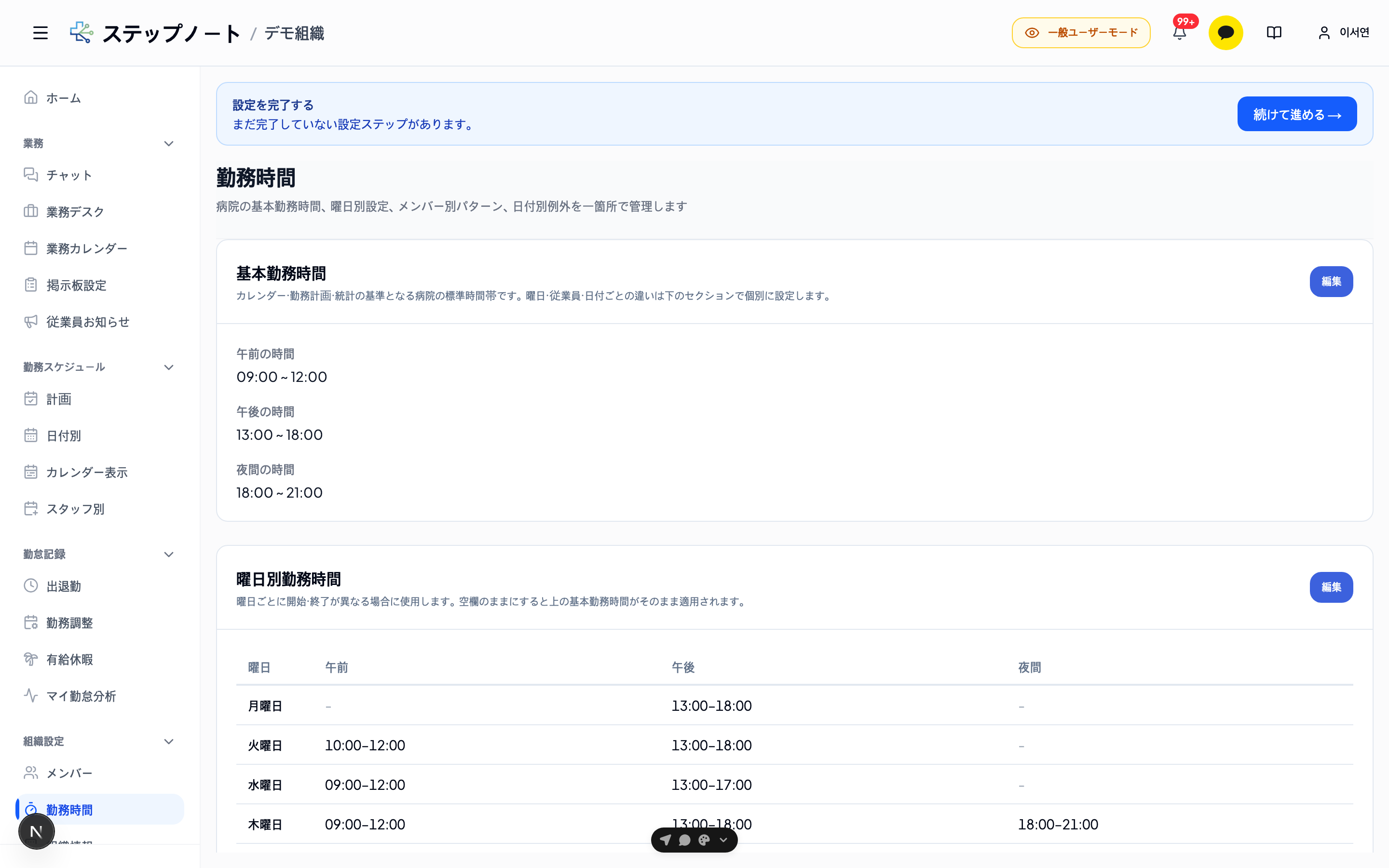Click the chat bubbles icon for チャット
Image resolution: width=1389 pixels, height=868 pixels.
pos(31,175)
